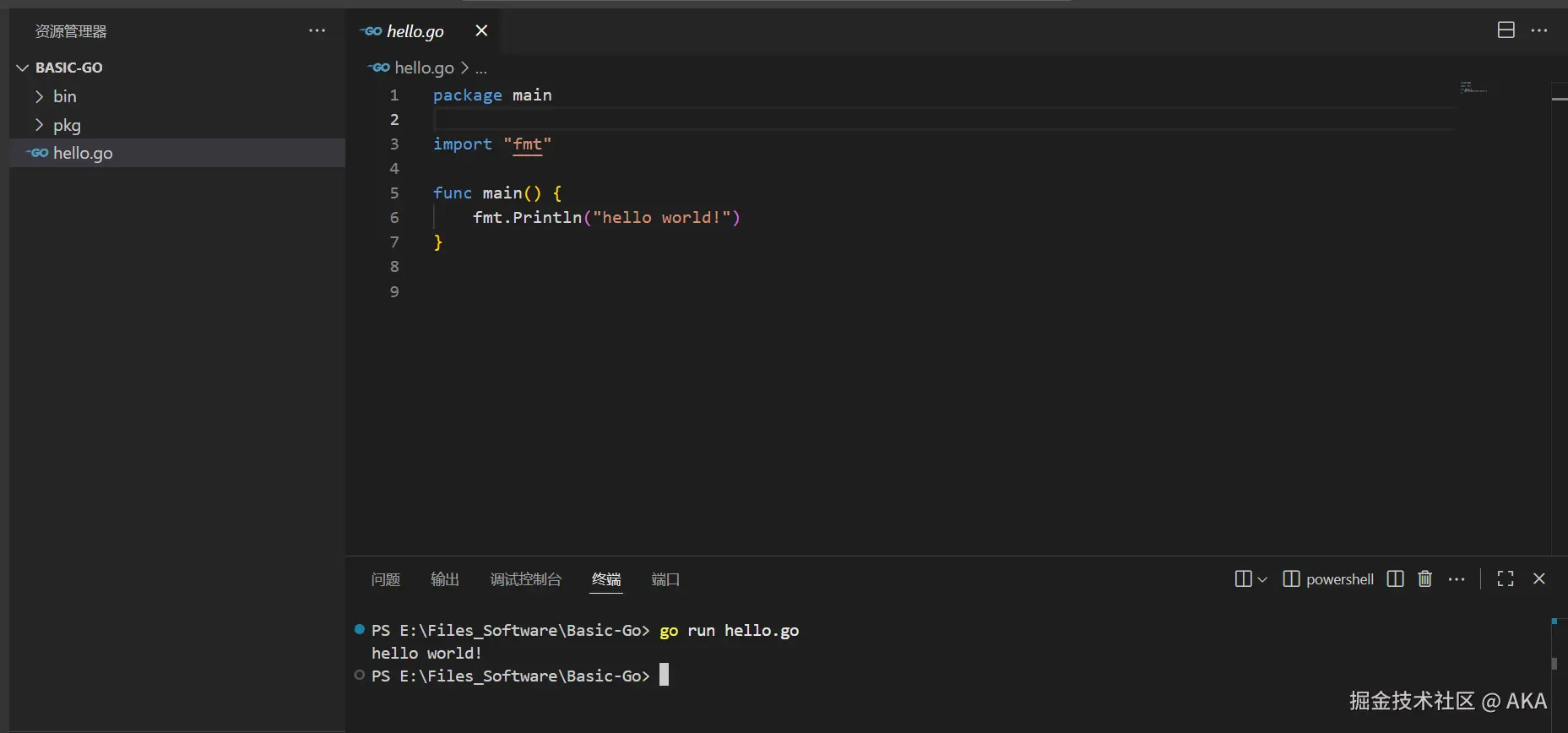
Task: Close the hello.go editor tab
Action: point(481,31)
